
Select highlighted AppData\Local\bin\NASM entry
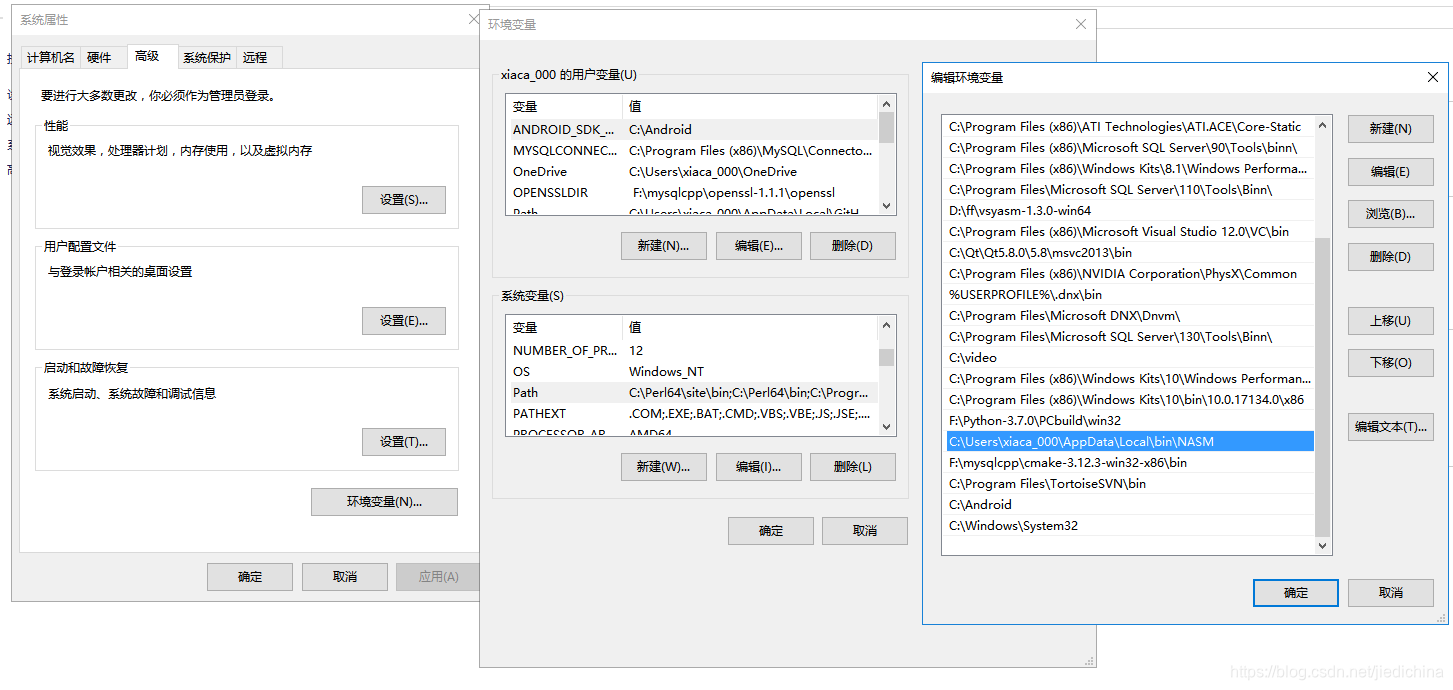pyautogui.click(x=1130, y=441)
